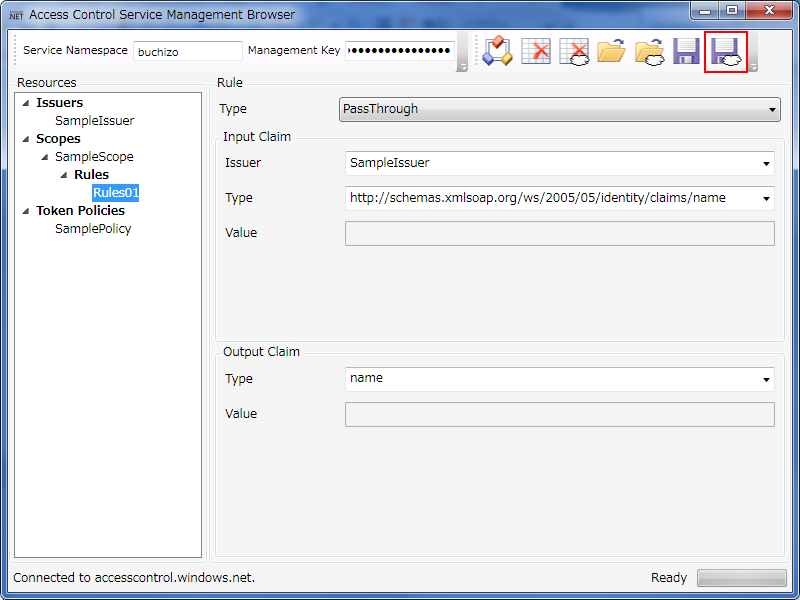
Task: Click the Service Namespace field
Action: 188,51
